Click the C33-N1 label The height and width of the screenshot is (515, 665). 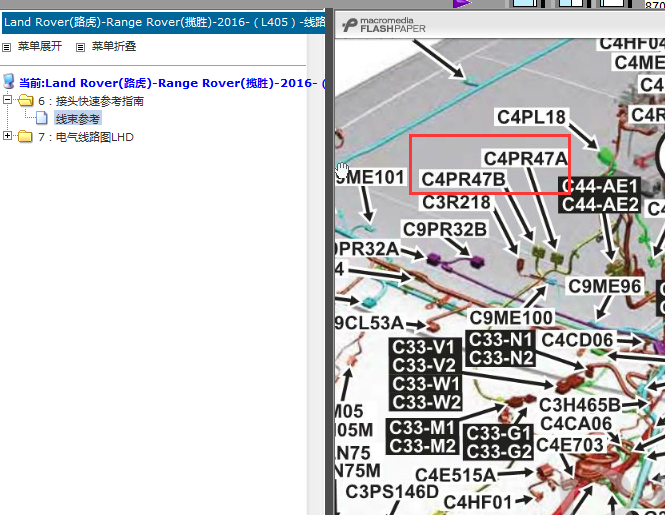click(x=500, y=340)
